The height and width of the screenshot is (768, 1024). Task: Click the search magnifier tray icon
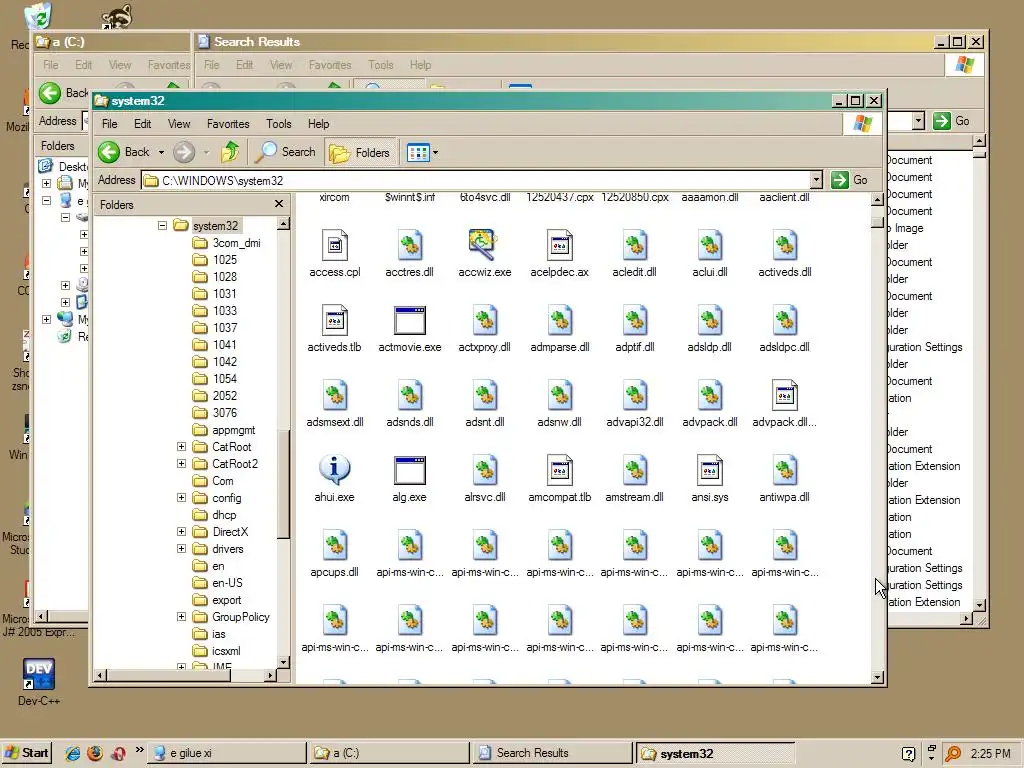(x=953, y=754)
